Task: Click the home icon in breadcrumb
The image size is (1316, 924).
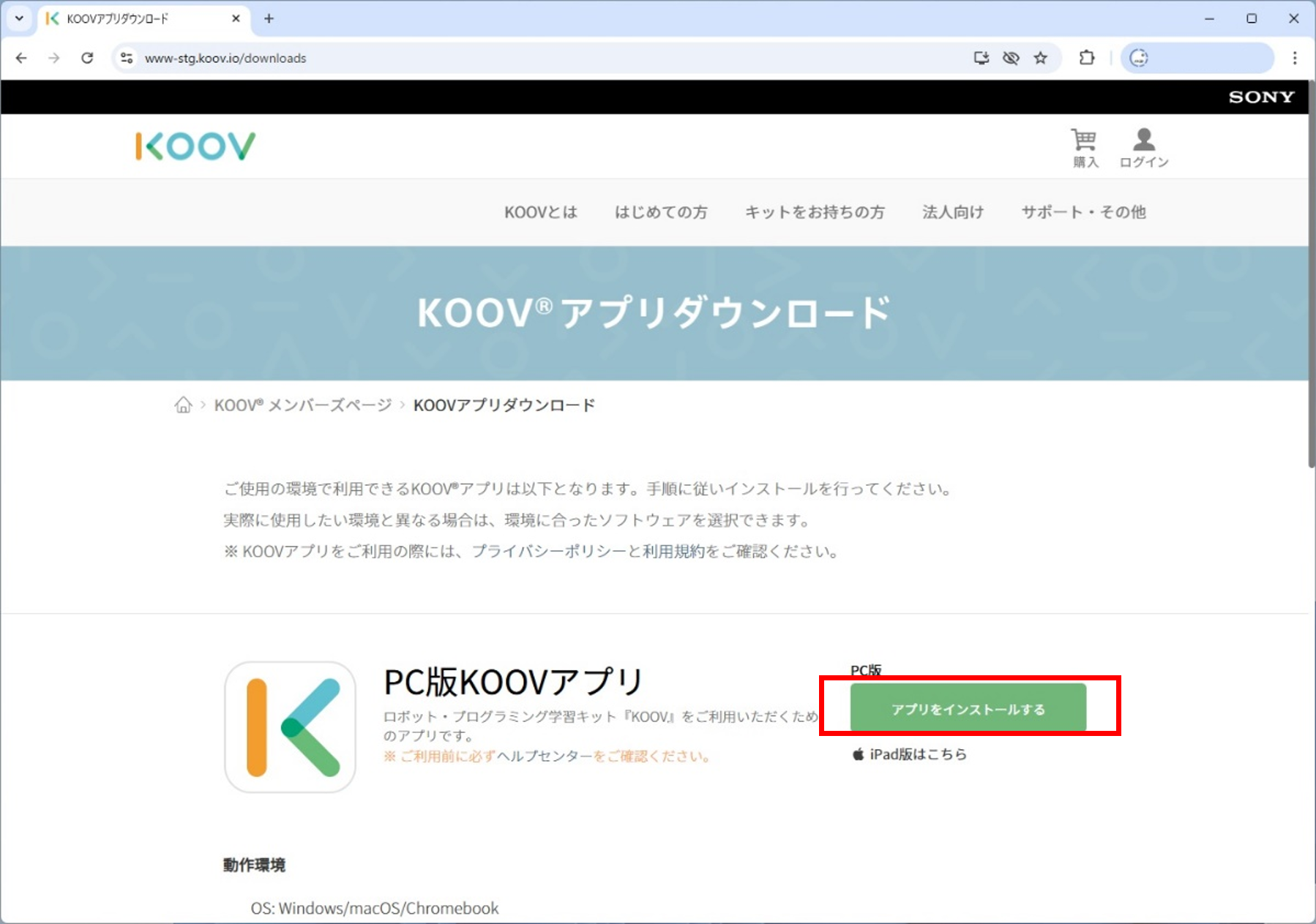Action: click(x=183, y=405)
